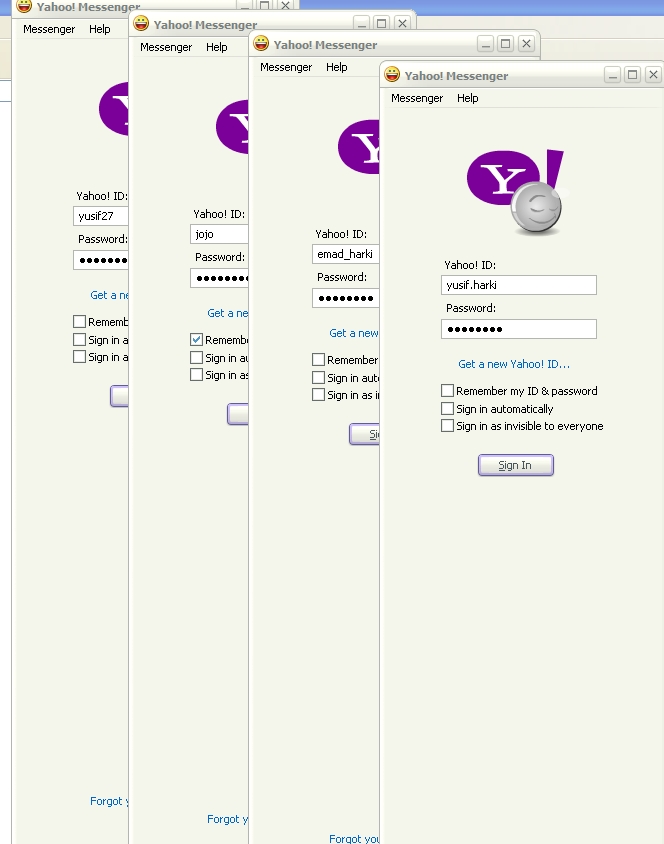Open Forgot password link in jojo window

click(x=228, y=819)
